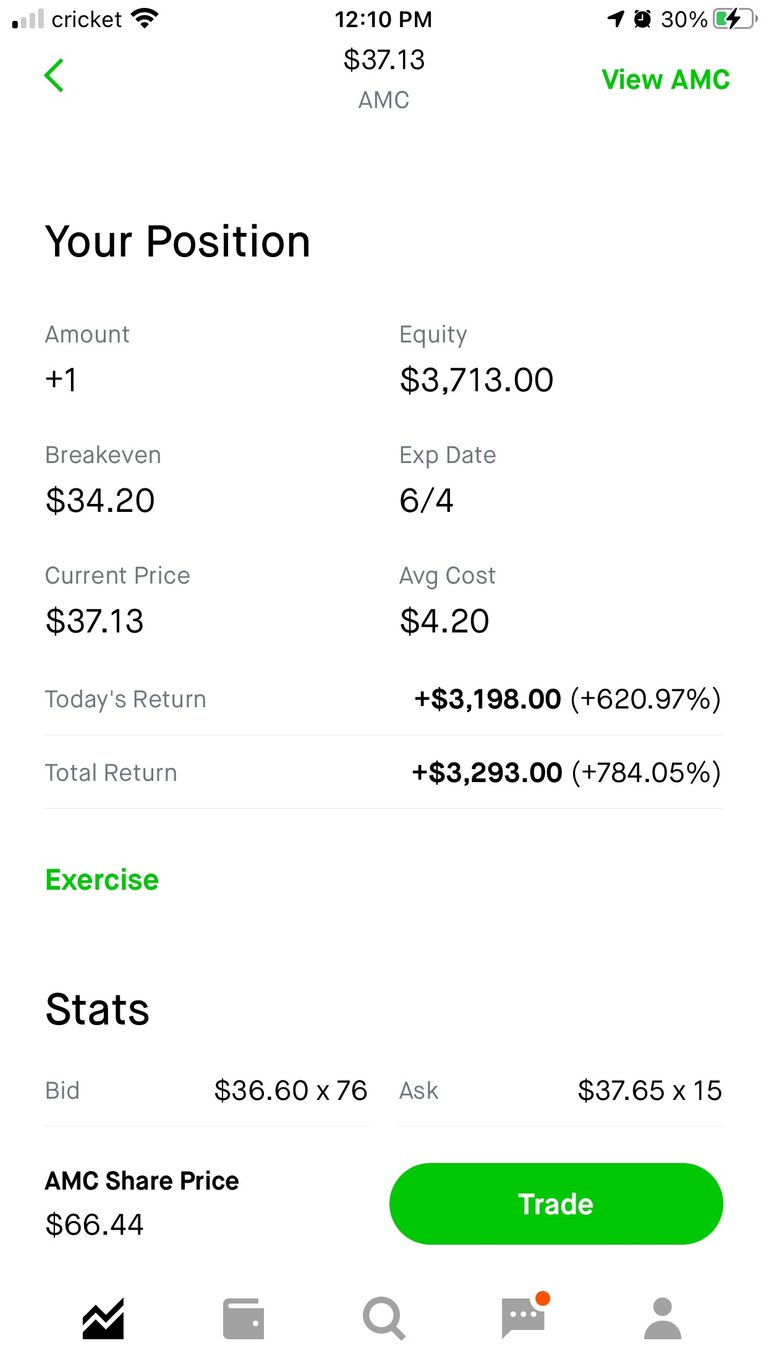768x1365 pixels.
Task: Tap the Breakeven $34.20 value
Action: click(x=100, y=500)
